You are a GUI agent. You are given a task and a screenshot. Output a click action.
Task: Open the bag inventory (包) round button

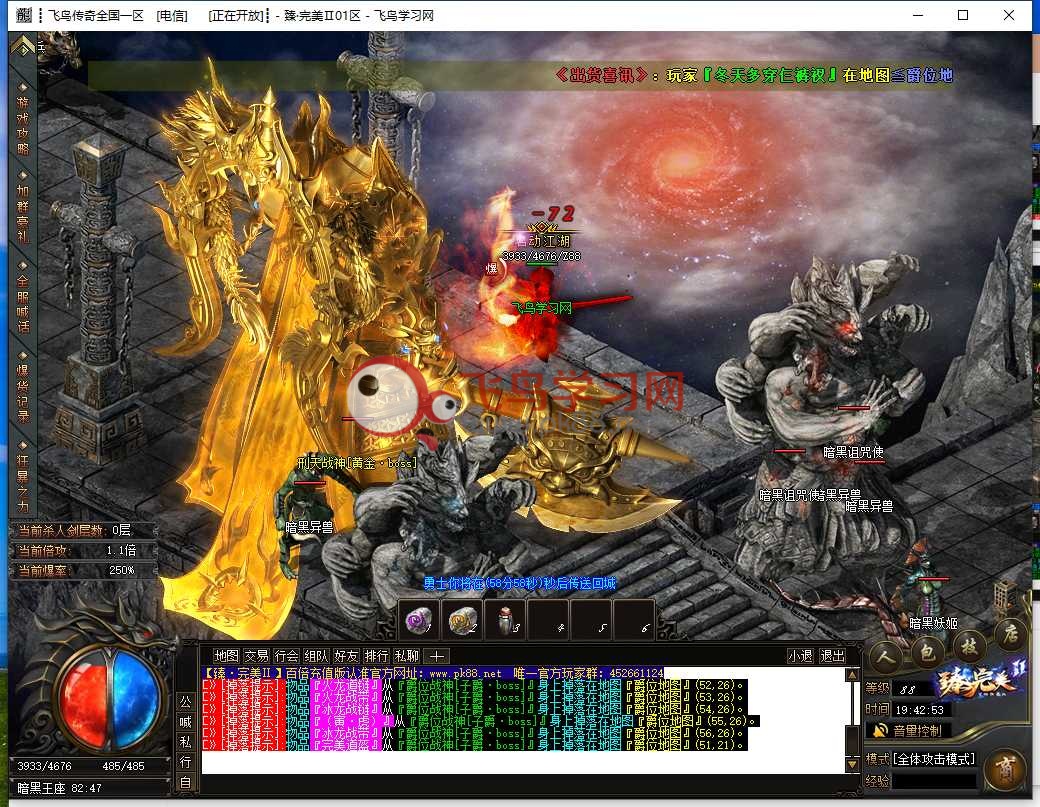coord(926,651)
